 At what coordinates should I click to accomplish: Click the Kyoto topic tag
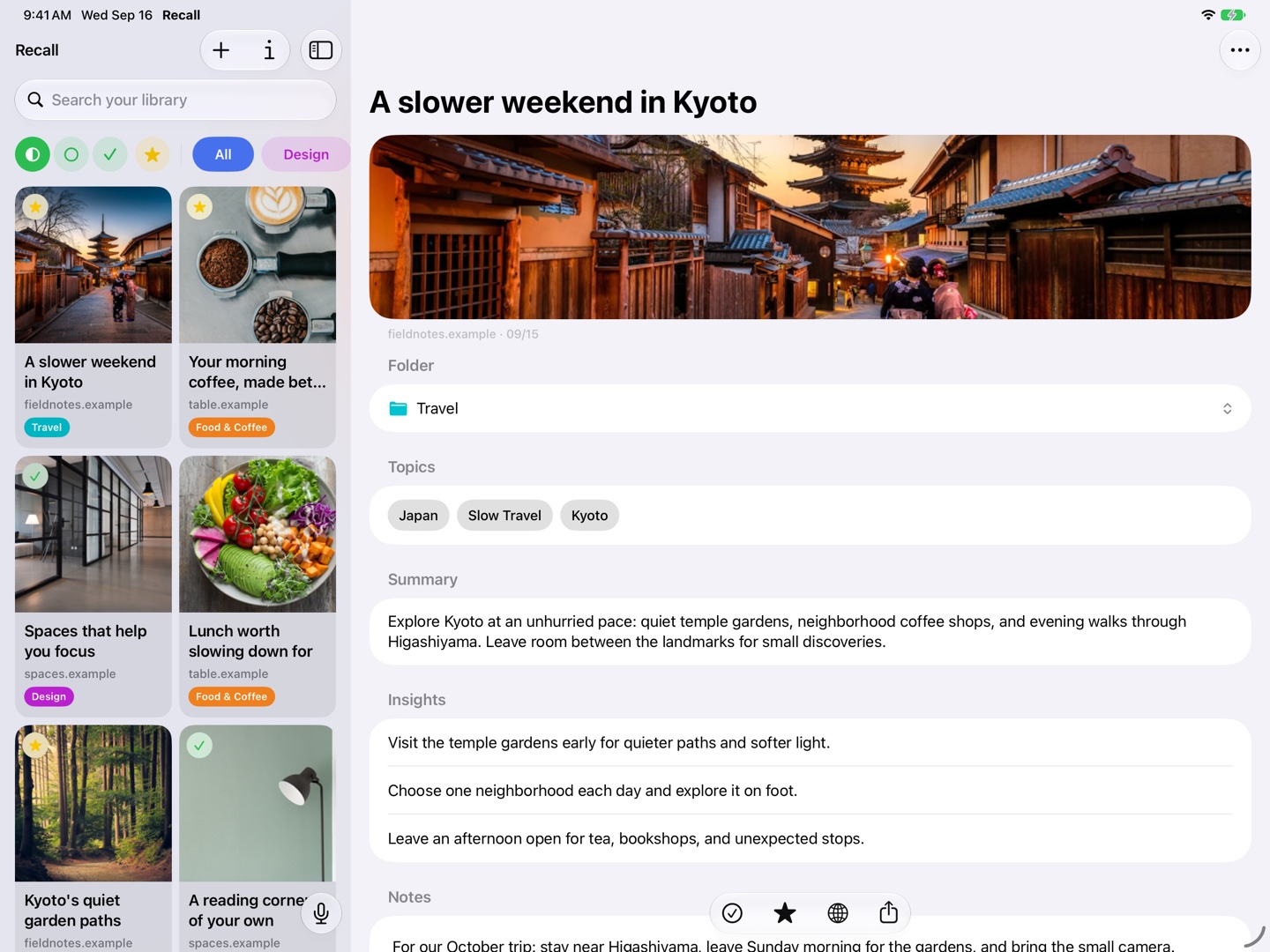pos(589,516)
